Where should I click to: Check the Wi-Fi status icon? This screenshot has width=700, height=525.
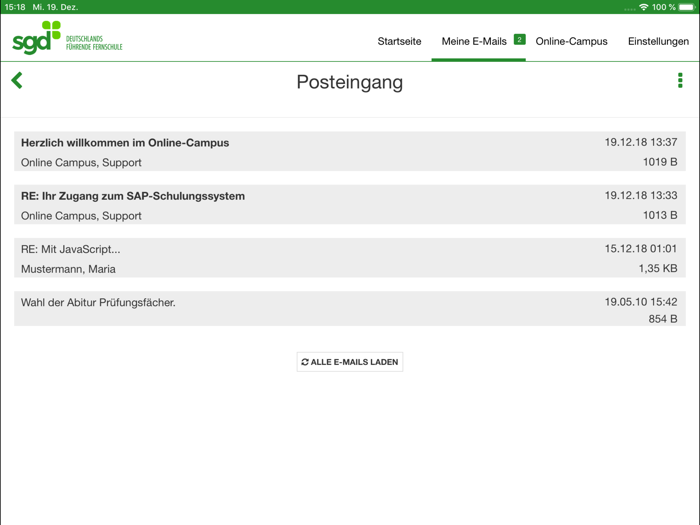pyautogui.click(x=643, y=7)
